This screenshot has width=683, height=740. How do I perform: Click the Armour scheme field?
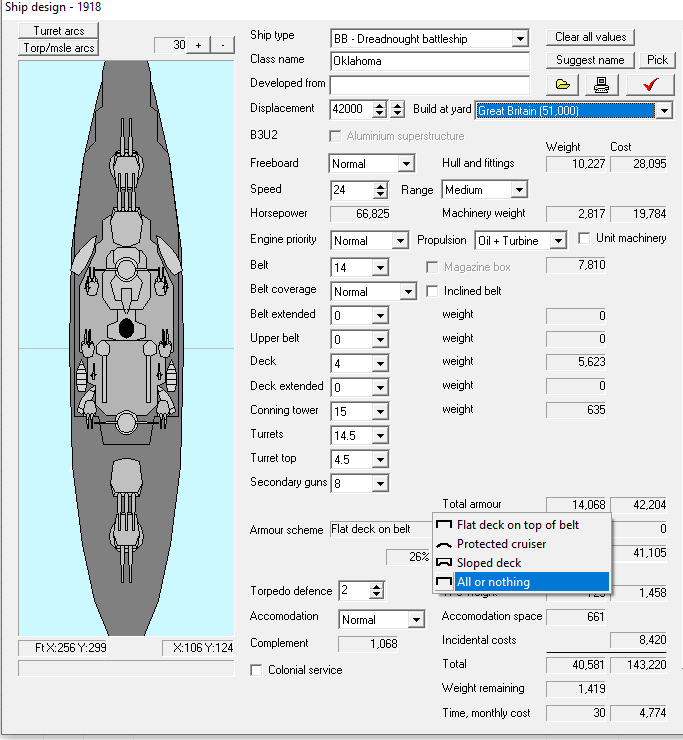pos(381,529)
